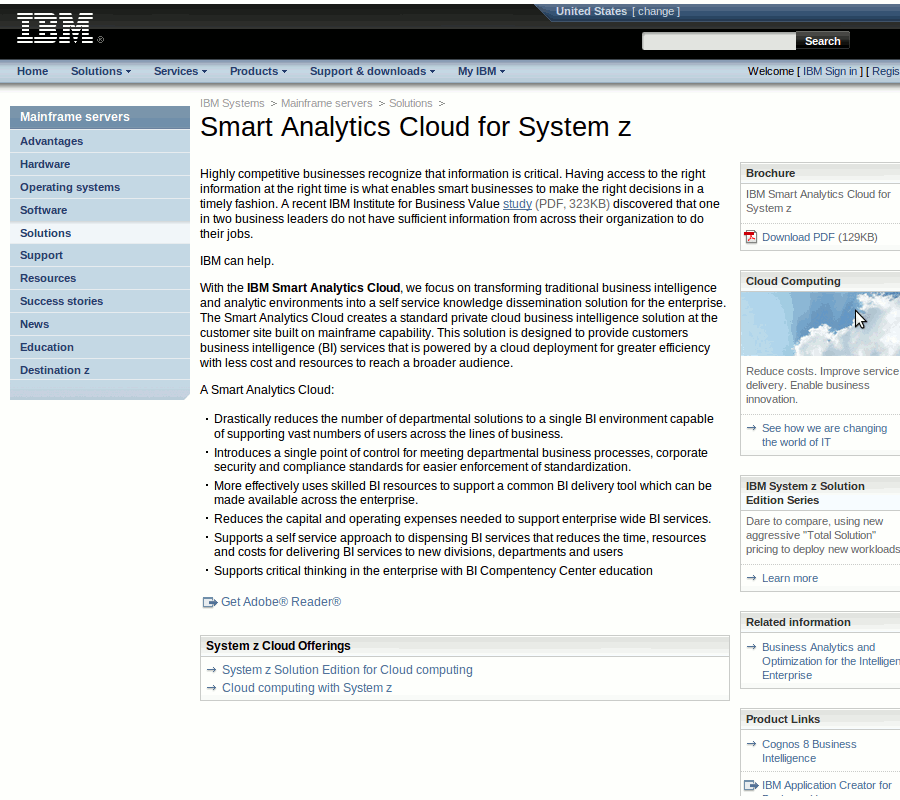Open IBM Application Creator link
900x800 pixels.
point(827,785)
